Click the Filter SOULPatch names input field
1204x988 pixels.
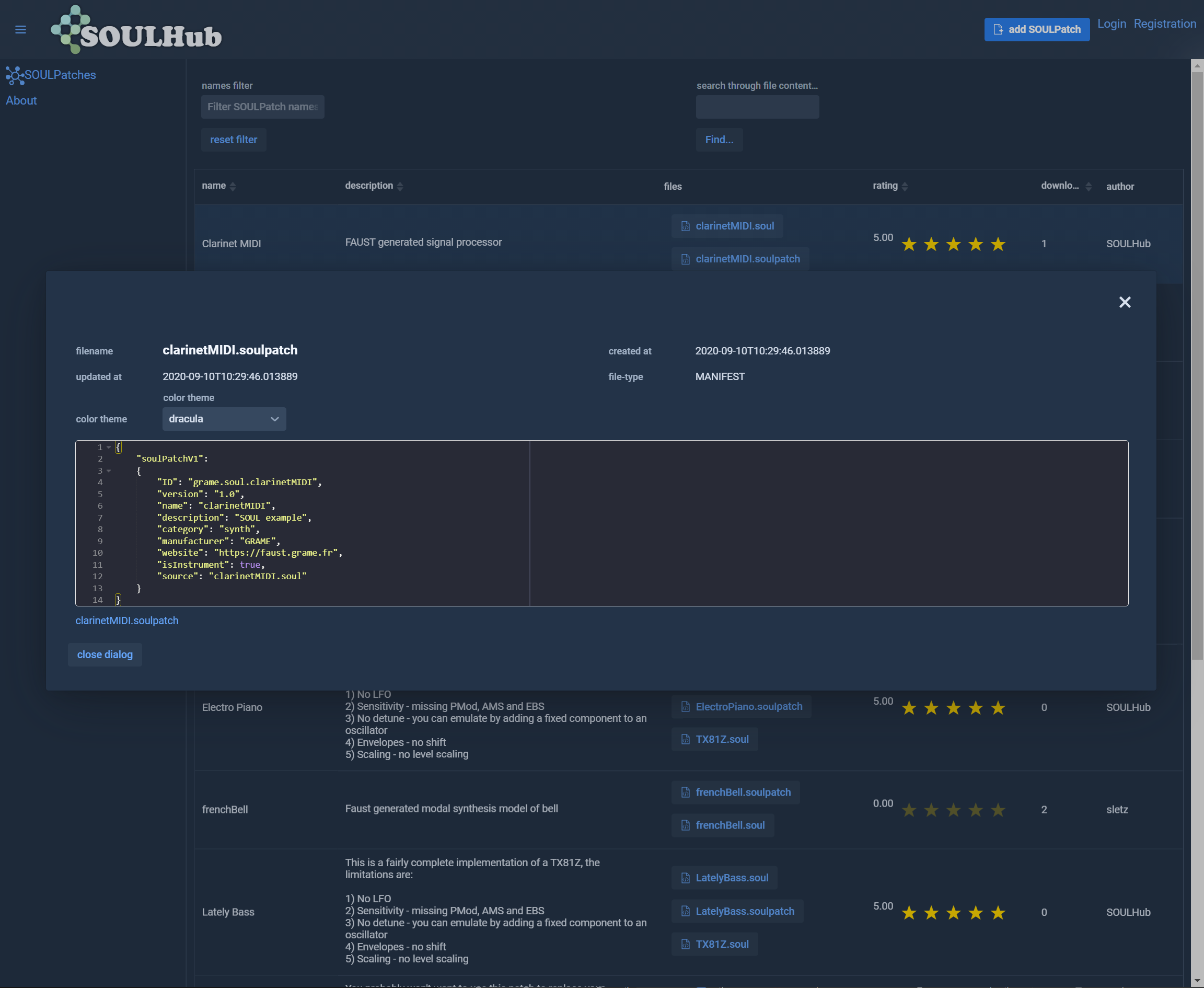262,107
